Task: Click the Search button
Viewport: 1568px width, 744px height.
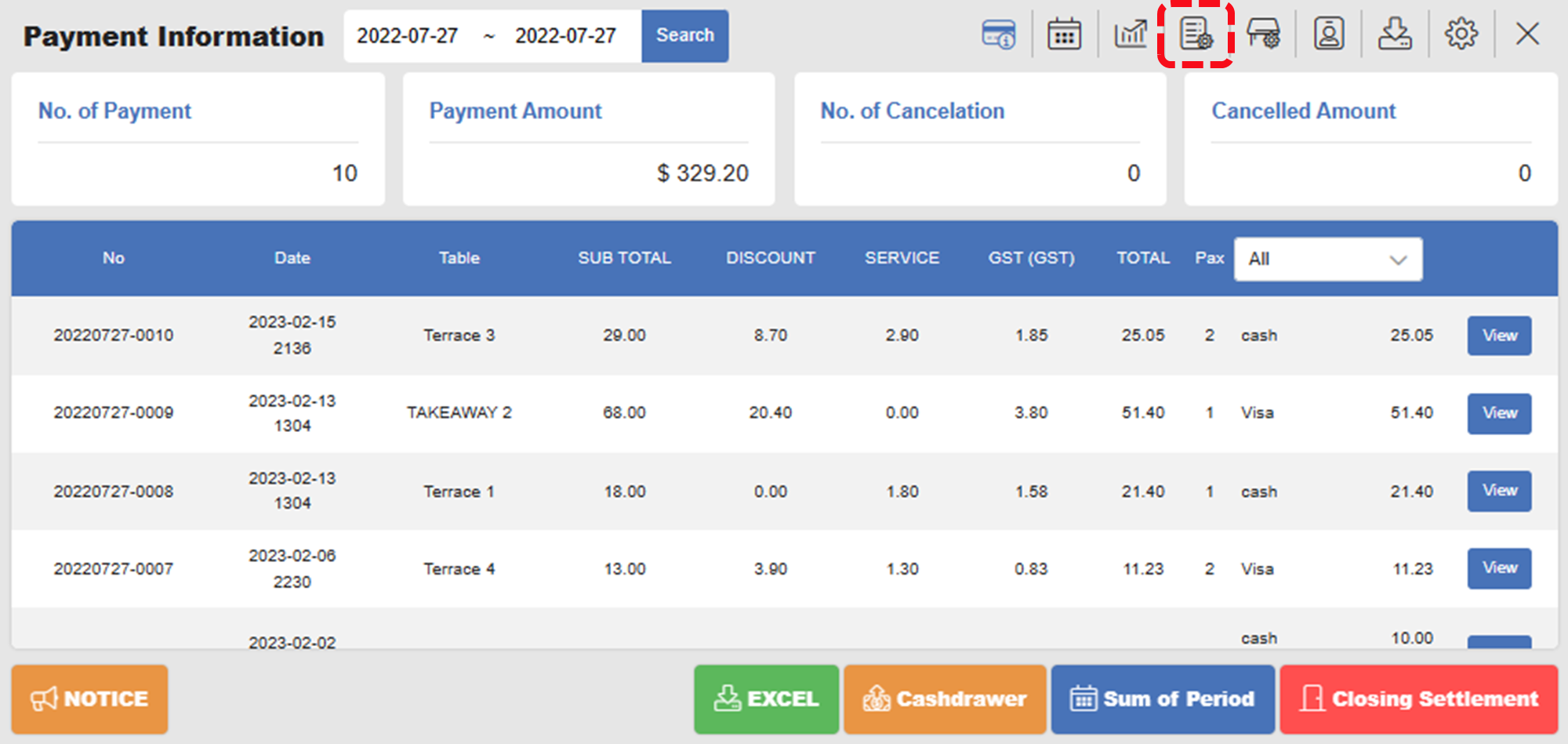Action: tap(684, 35)
